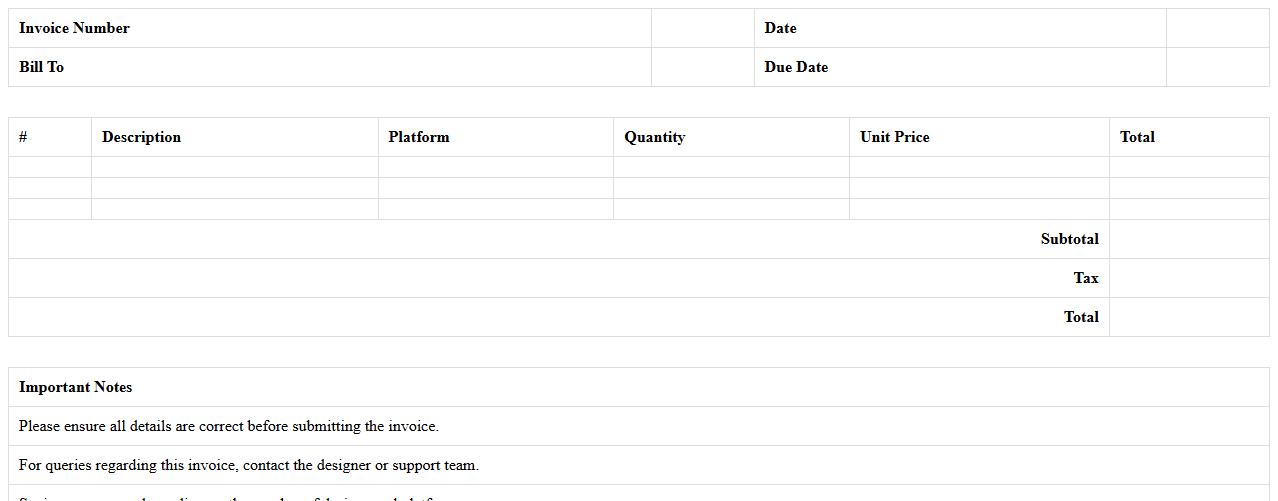This screenshot has width=1278, height=501.
Task: Select the empty amount cell beside Tax
Action: pos(1188,278)
